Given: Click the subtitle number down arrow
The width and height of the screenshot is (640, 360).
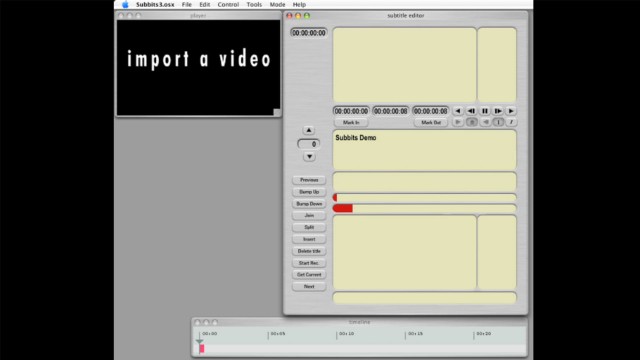Looking at the screenshot, I should pyautogui.click(x=309, y=157).
